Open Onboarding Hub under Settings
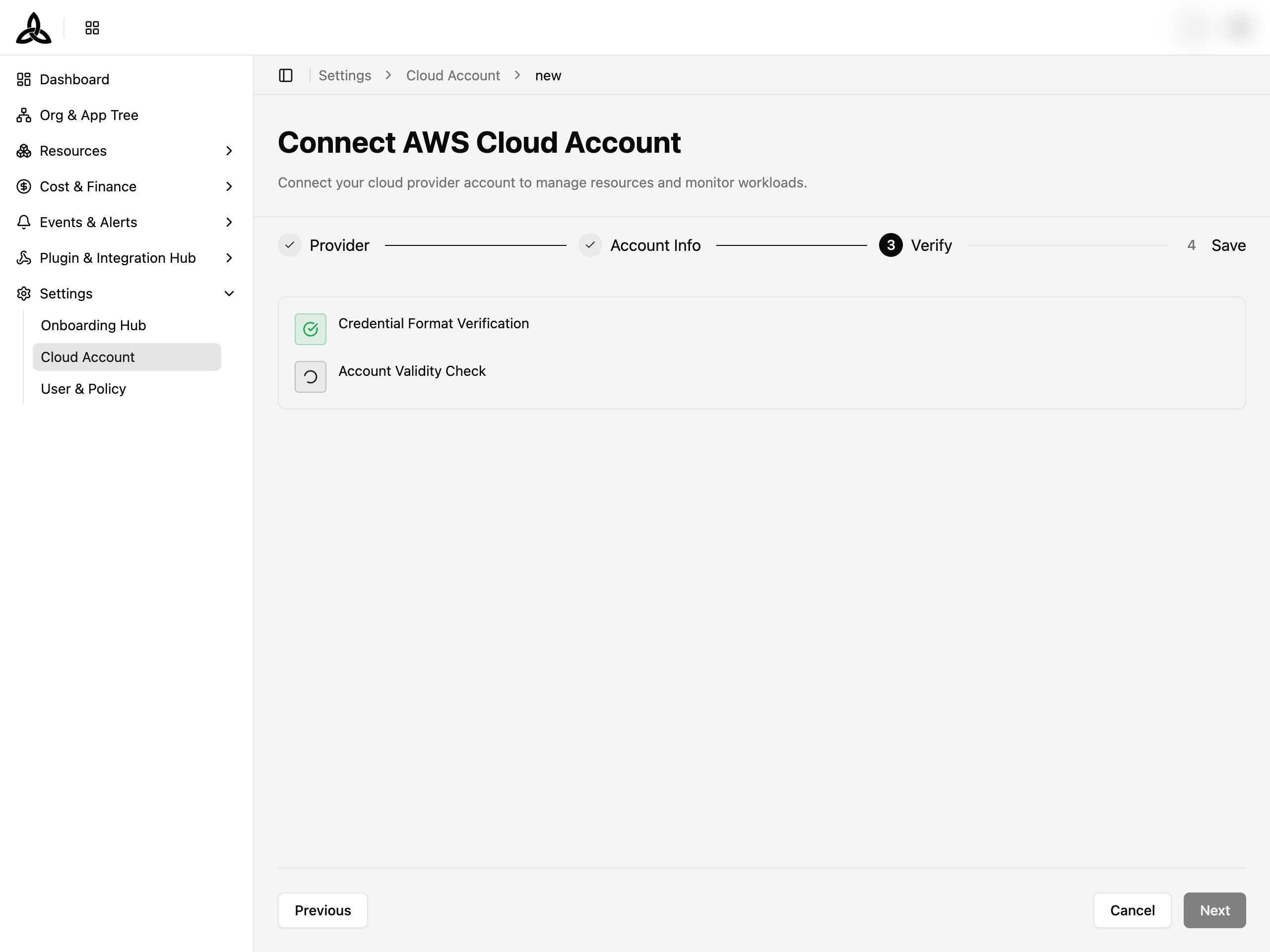The height and width of the screenshot is (952, 1270). 127,325
